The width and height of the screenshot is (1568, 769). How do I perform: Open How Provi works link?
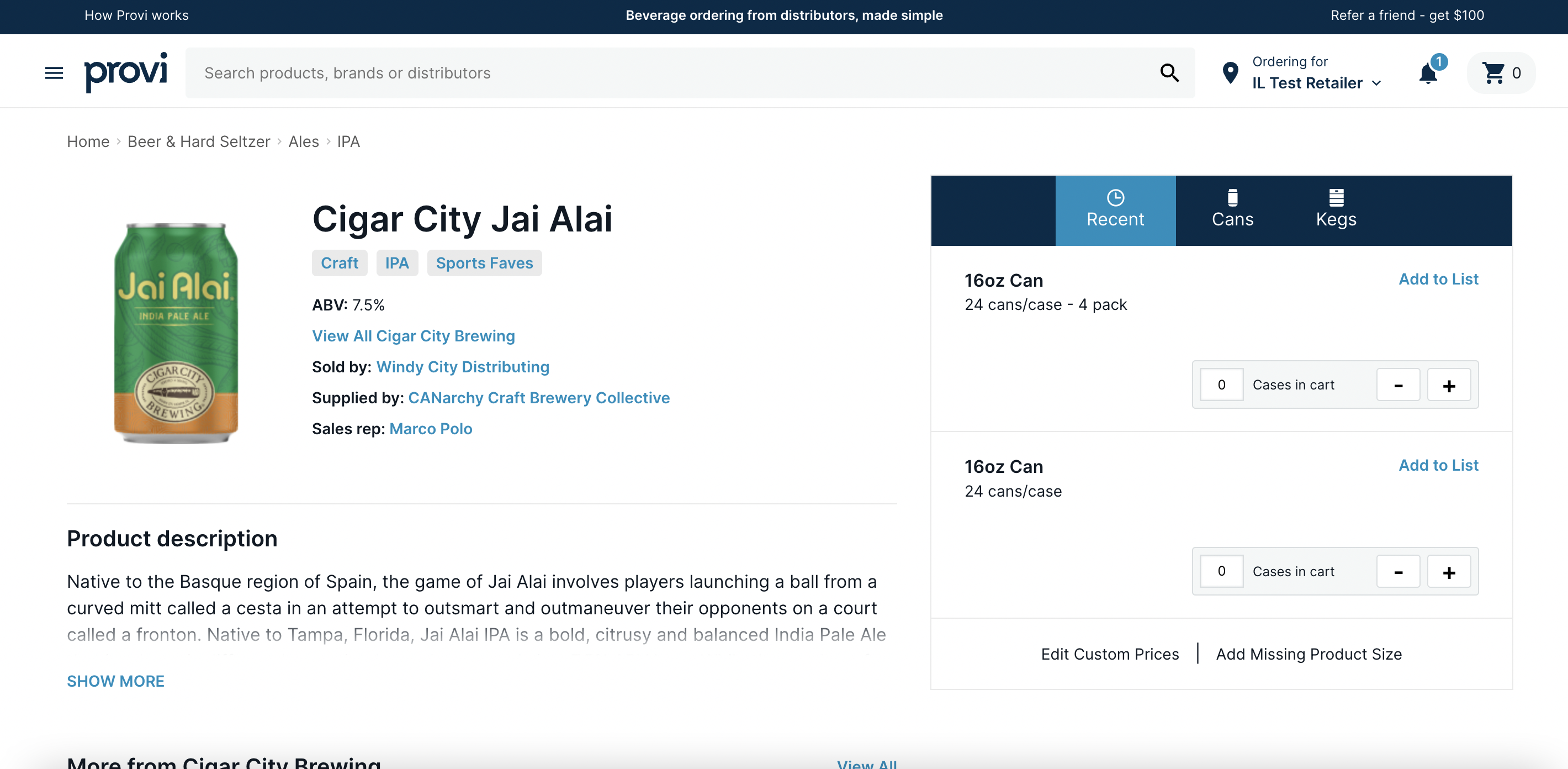click(136, 16)
